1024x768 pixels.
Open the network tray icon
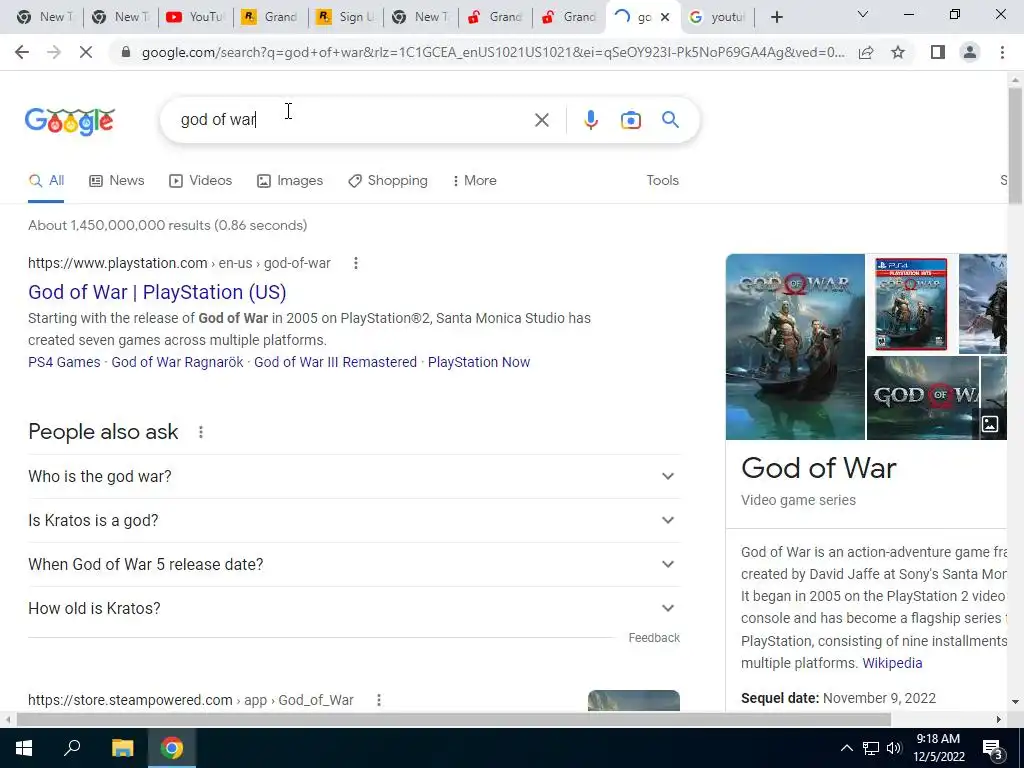871,748
